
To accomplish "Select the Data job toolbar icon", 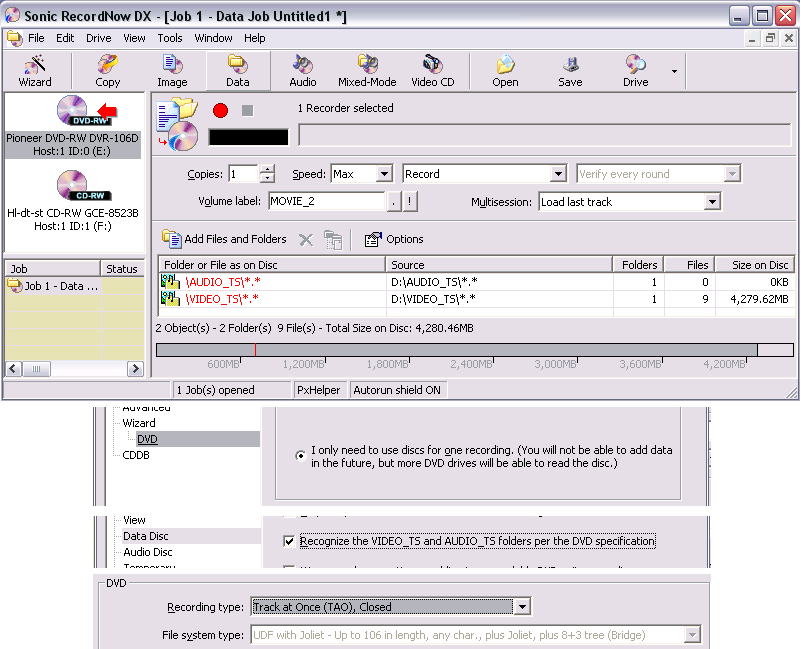I will coord(238,71).
